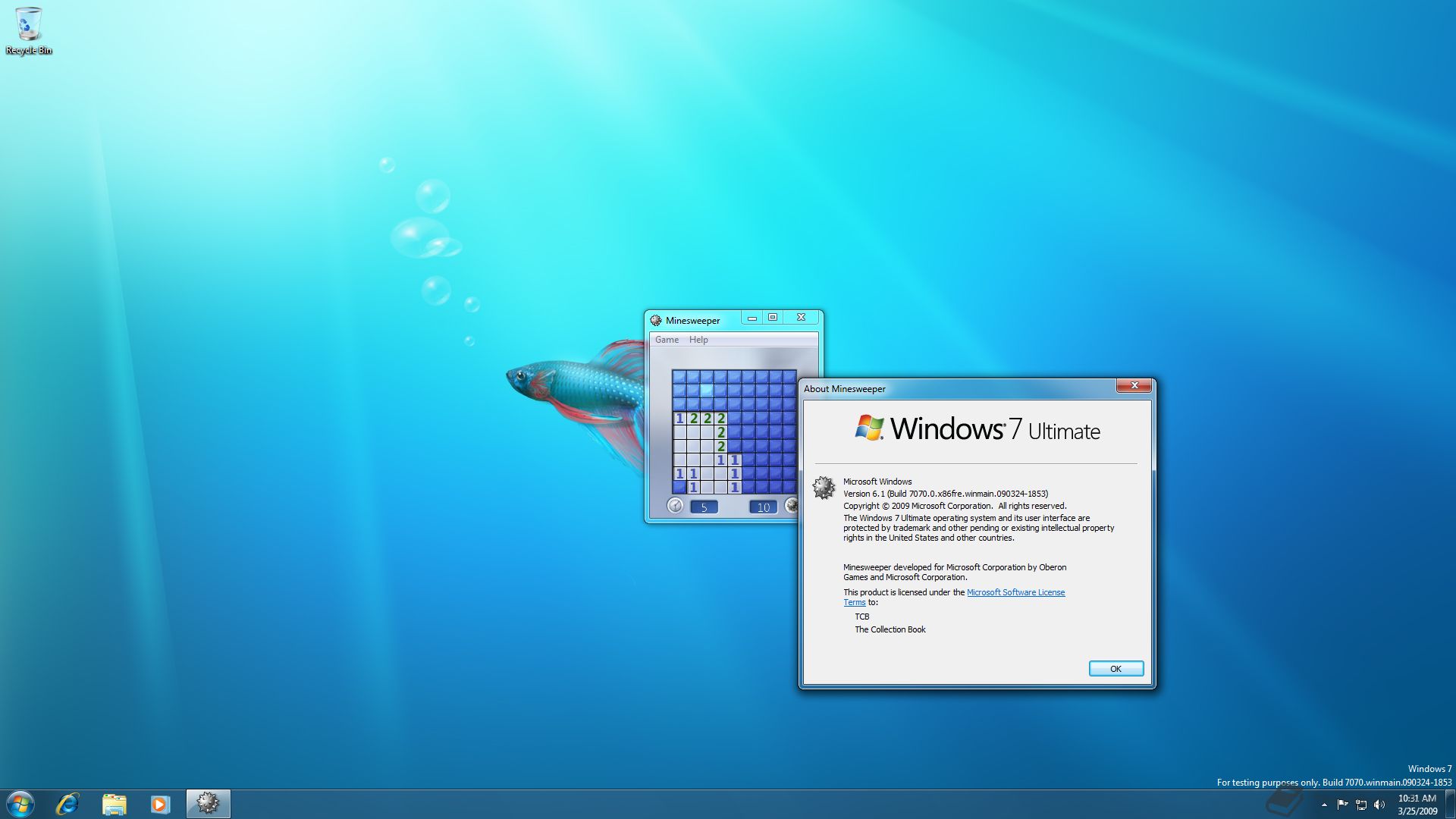The image size is (1456, 819).
Task: Close the About Minesweeper dialog with X
Action: tap(1134, 386)
